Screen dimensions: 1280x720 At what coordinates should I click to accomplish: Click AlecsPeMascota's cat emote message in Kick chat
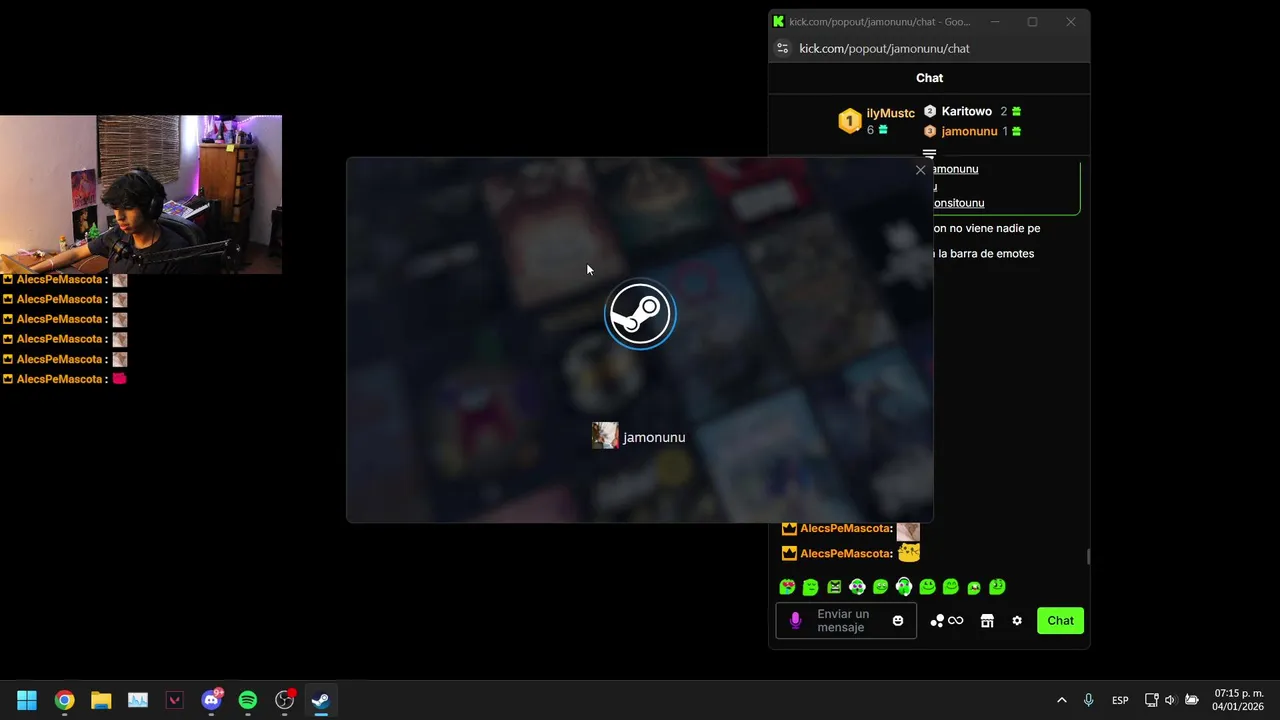click(x=851, y=553)
